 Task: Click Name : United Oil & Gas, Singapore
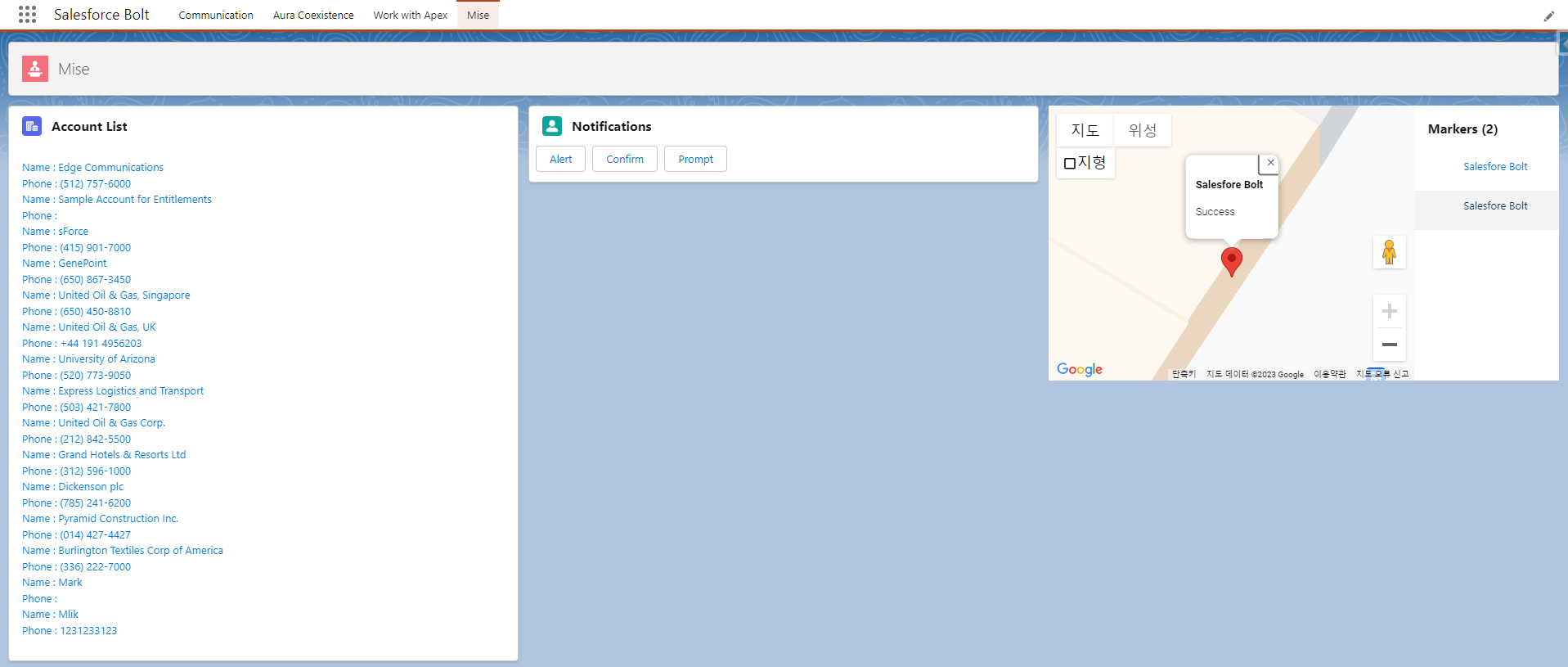[106, 295]
